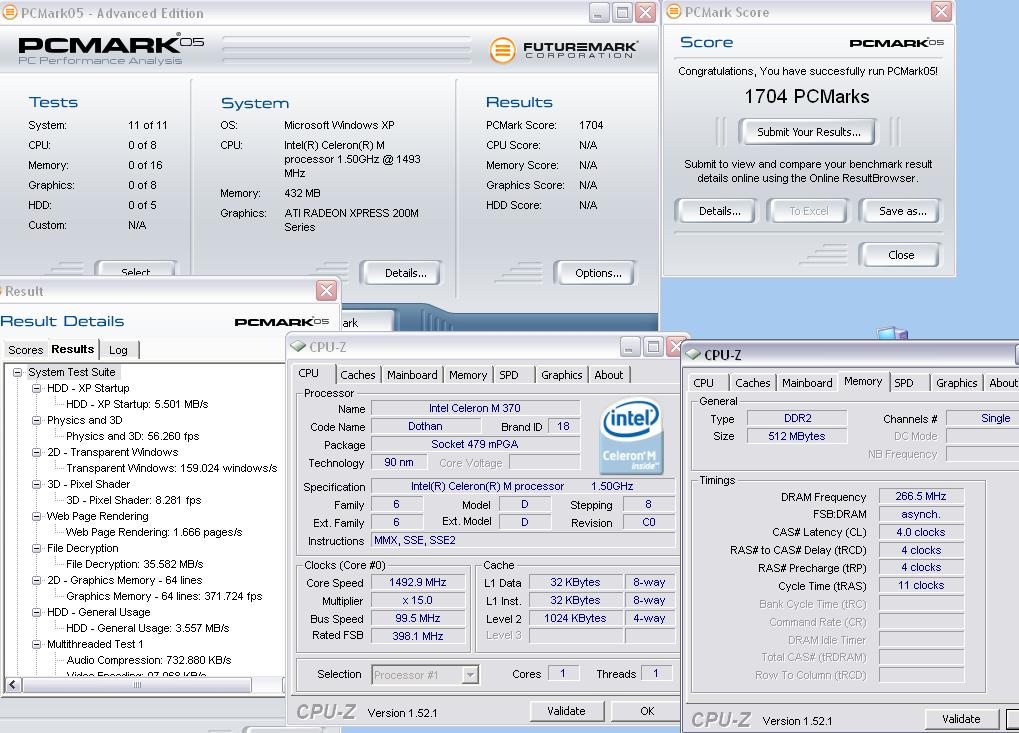Collapse the Physics and 3D node
This screenshot has width=1019, height=733.
coord(37,420)
